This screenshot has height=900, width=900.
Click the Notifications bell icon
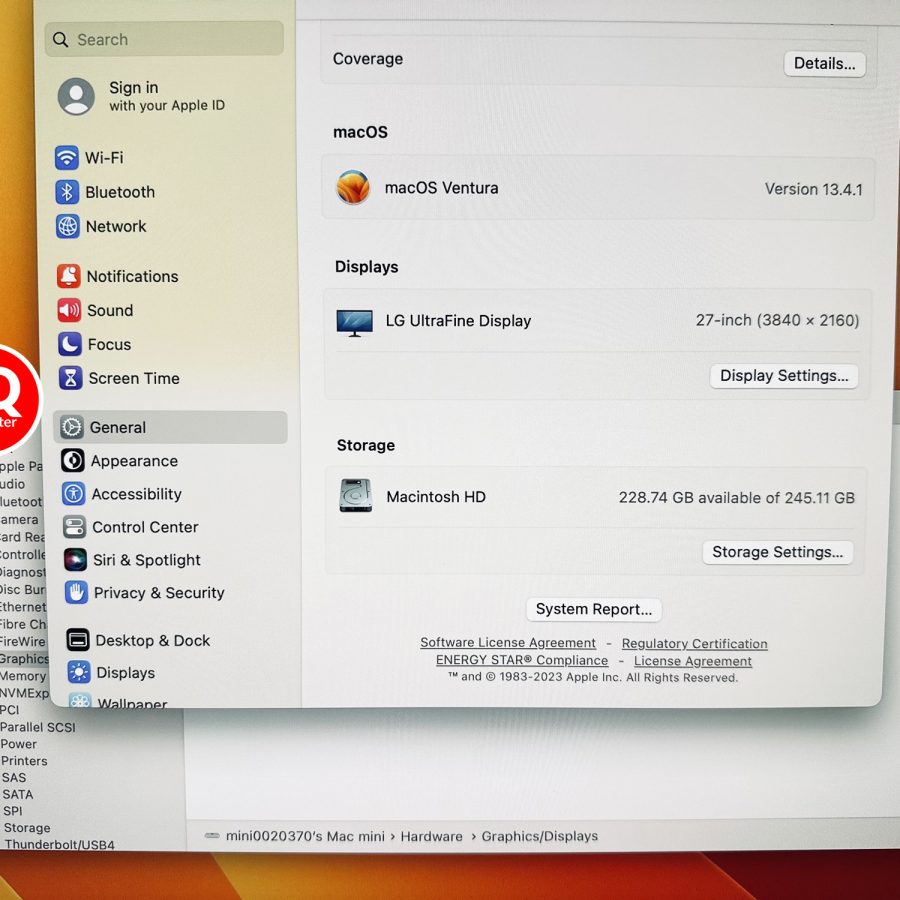click(69, 276)
